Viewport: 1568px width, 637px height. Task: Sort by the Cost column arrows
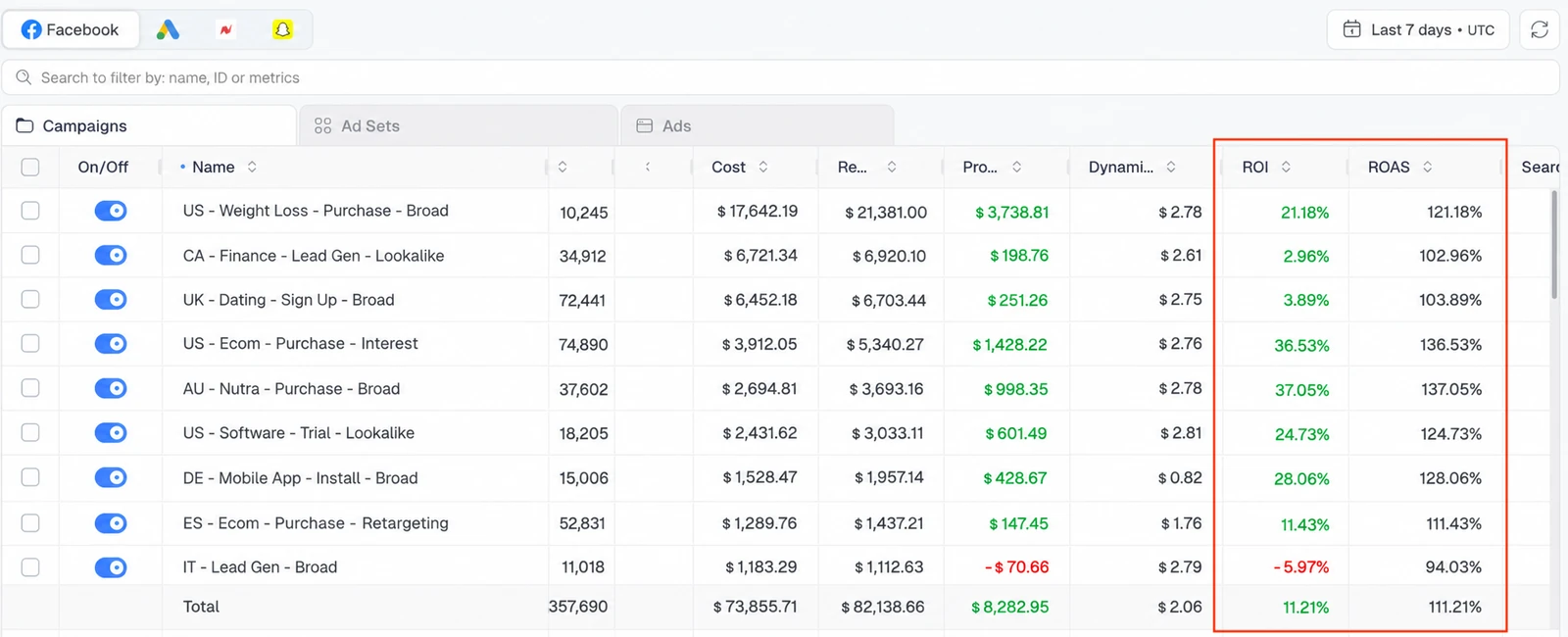coord(763,167)
